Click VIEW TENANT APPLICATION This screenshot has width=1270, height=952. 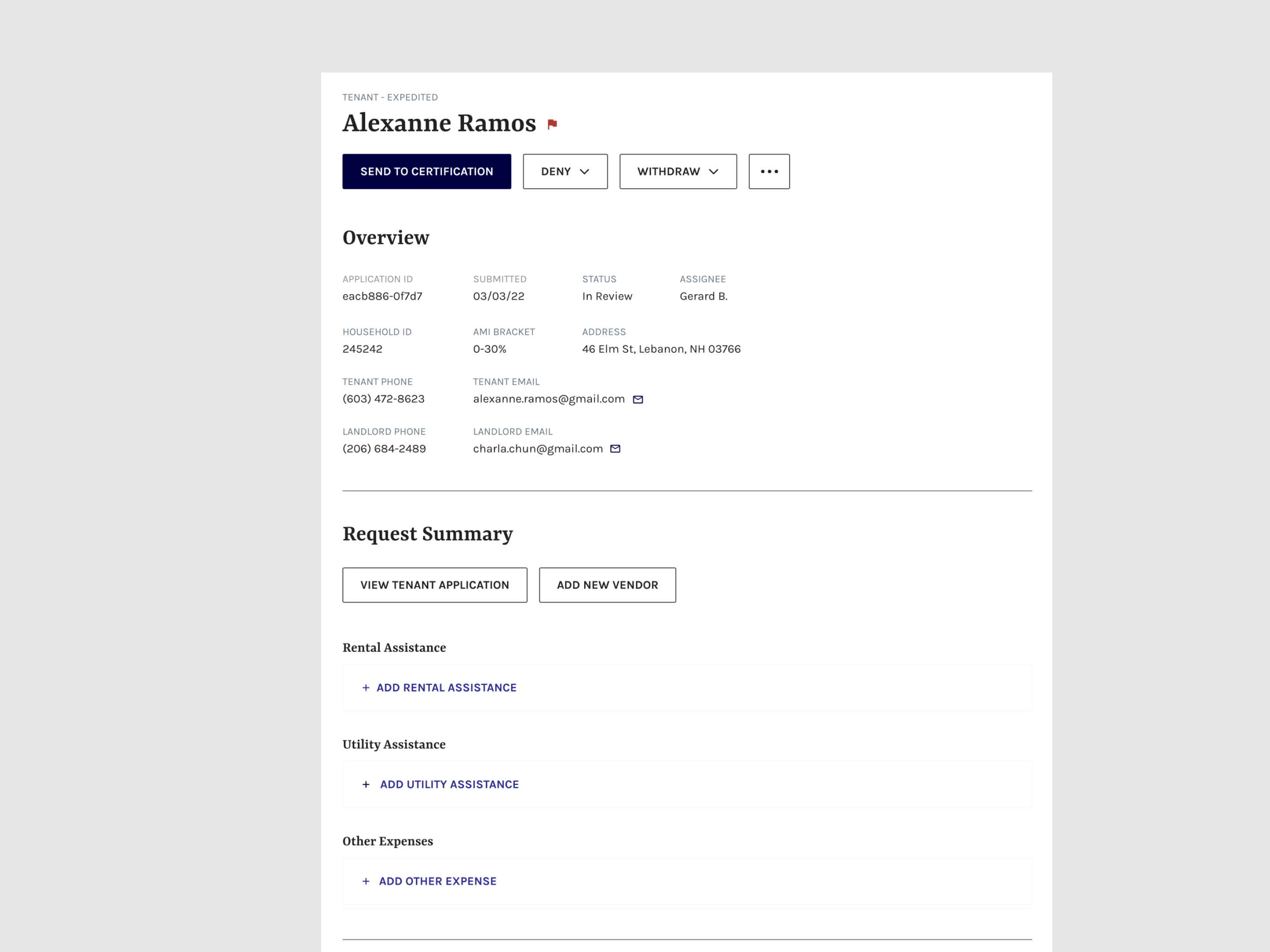pos(435,585)
